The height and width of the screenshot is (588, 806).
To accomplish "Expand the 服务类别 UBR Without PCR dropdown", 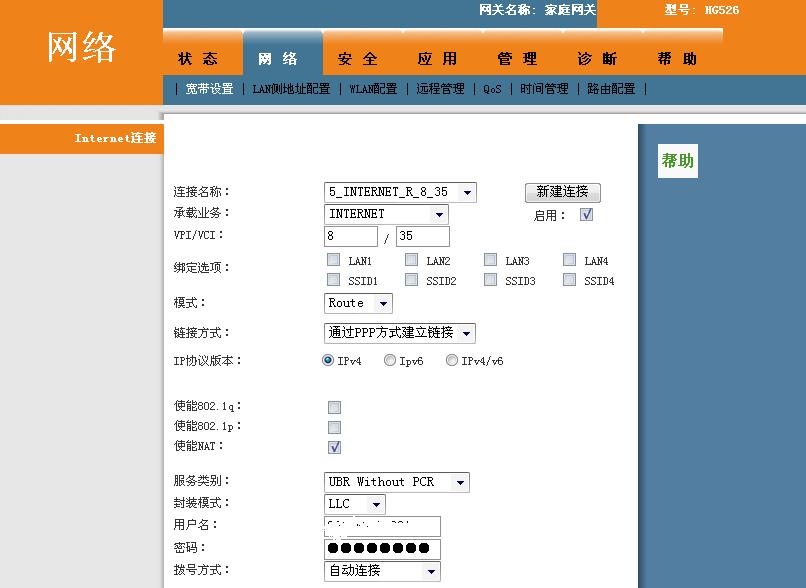I will (397, 482).
